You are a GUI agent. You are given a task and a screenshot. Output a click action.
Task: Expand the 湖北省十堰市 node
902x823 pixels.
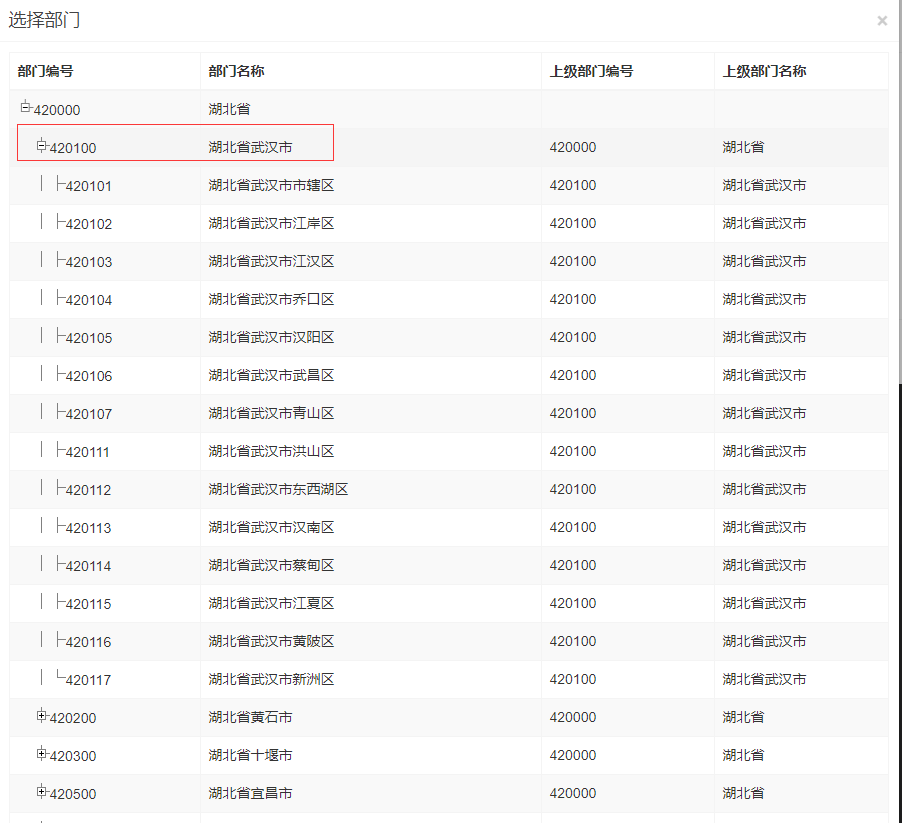click(41, 755)
